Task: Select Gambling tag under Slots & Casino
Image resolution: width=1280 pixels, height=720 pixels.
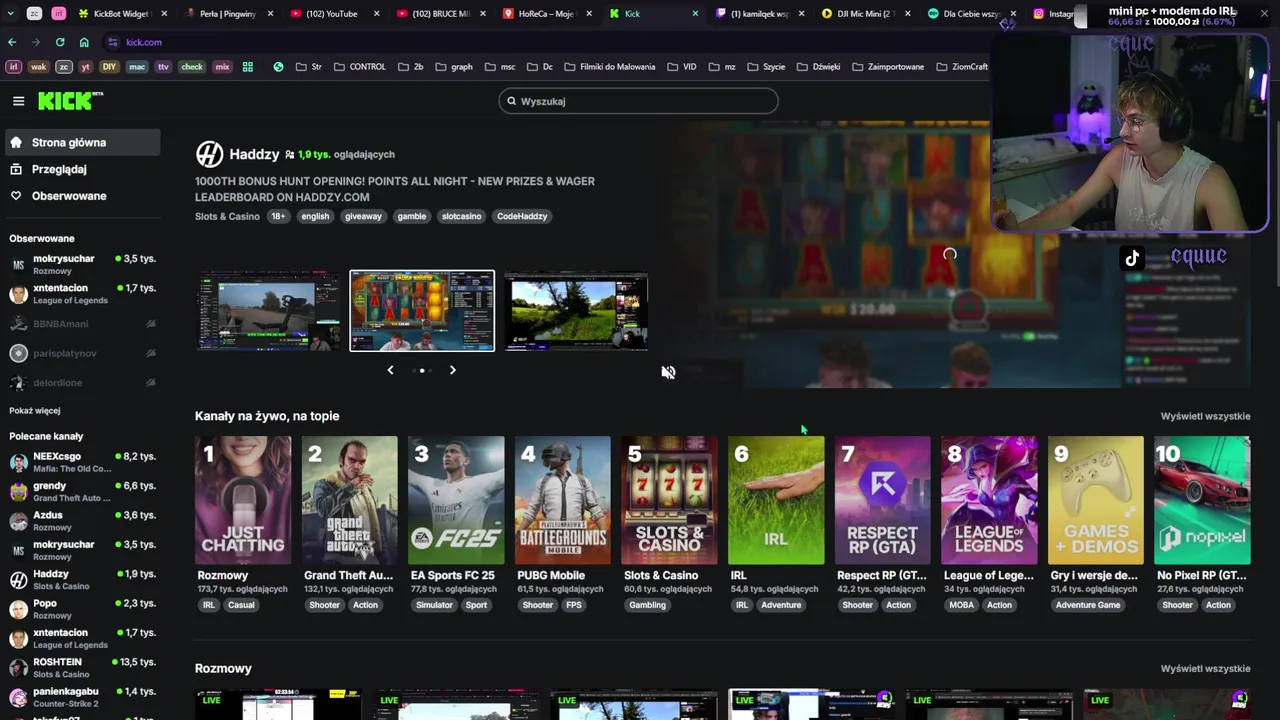Action: pyautogui.click(x=647, y=605)
